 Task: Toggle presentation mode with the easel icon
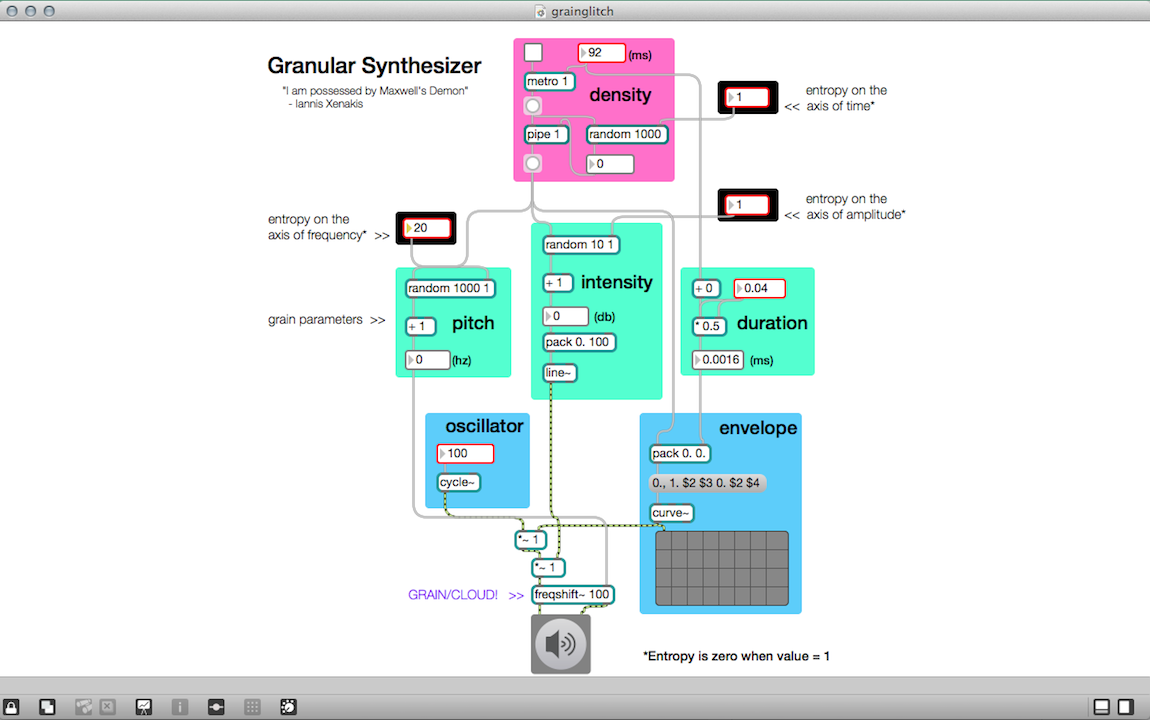144,707
